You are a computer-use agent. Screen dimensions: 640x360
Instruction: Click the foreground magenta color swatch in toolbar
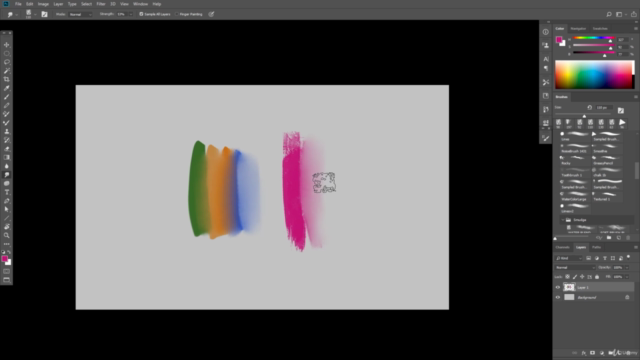tap(4, 259)
